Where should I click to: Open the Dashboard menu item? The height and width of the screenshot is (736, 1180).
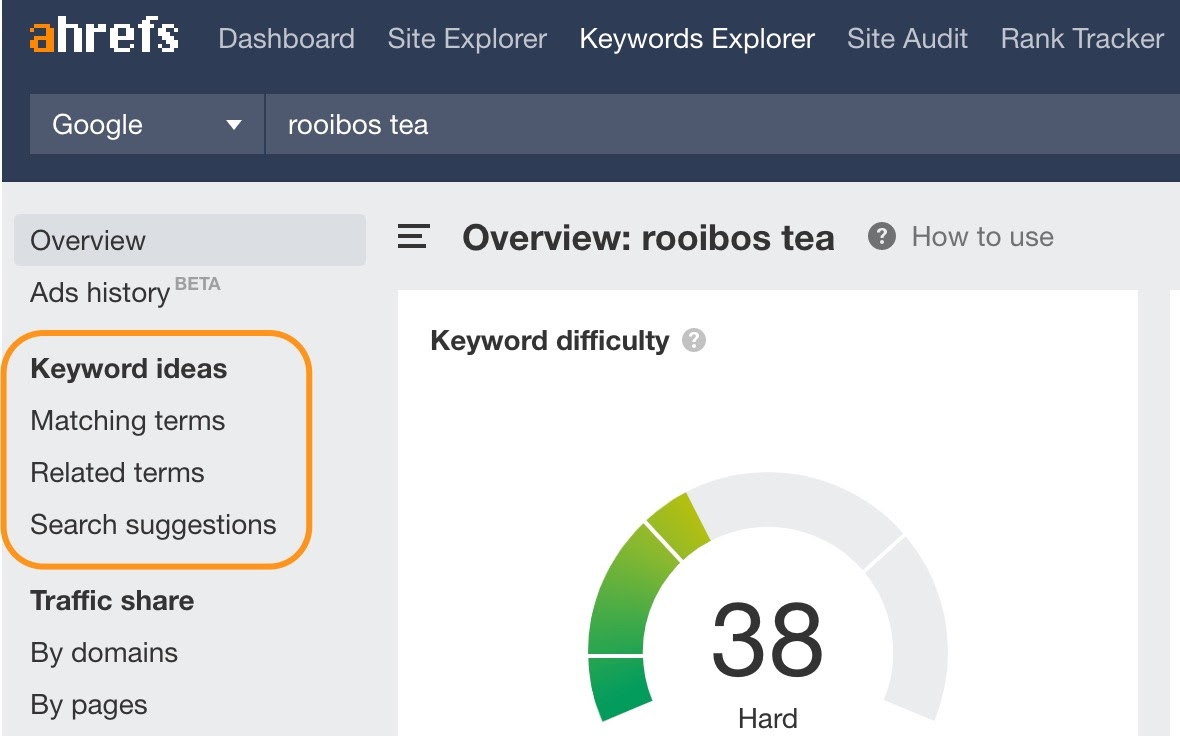click(x=286, y=38)
